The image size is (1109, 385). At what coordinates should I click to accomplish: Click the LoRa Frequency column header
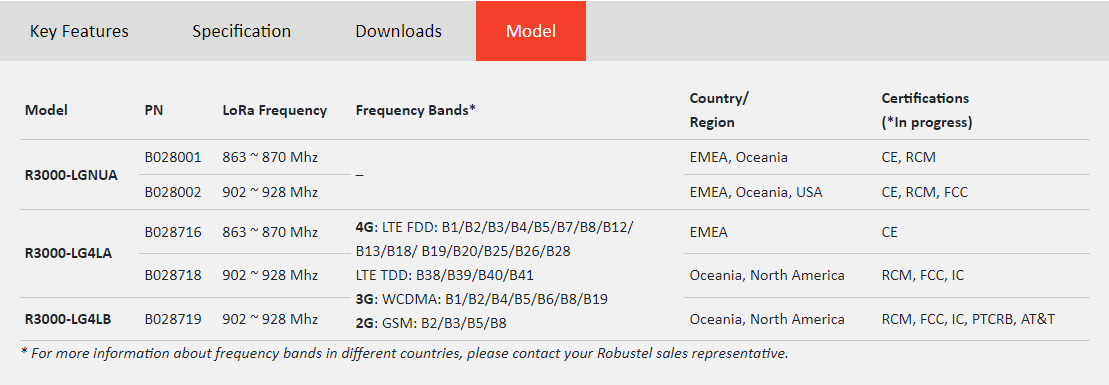coord(275,110)
